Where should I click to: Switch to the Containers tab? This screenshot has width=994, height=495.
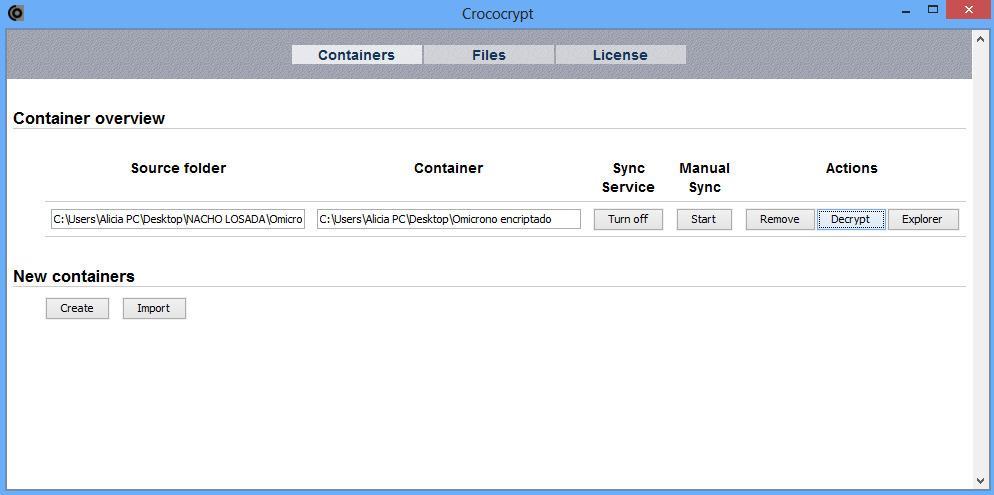(357, 55)
